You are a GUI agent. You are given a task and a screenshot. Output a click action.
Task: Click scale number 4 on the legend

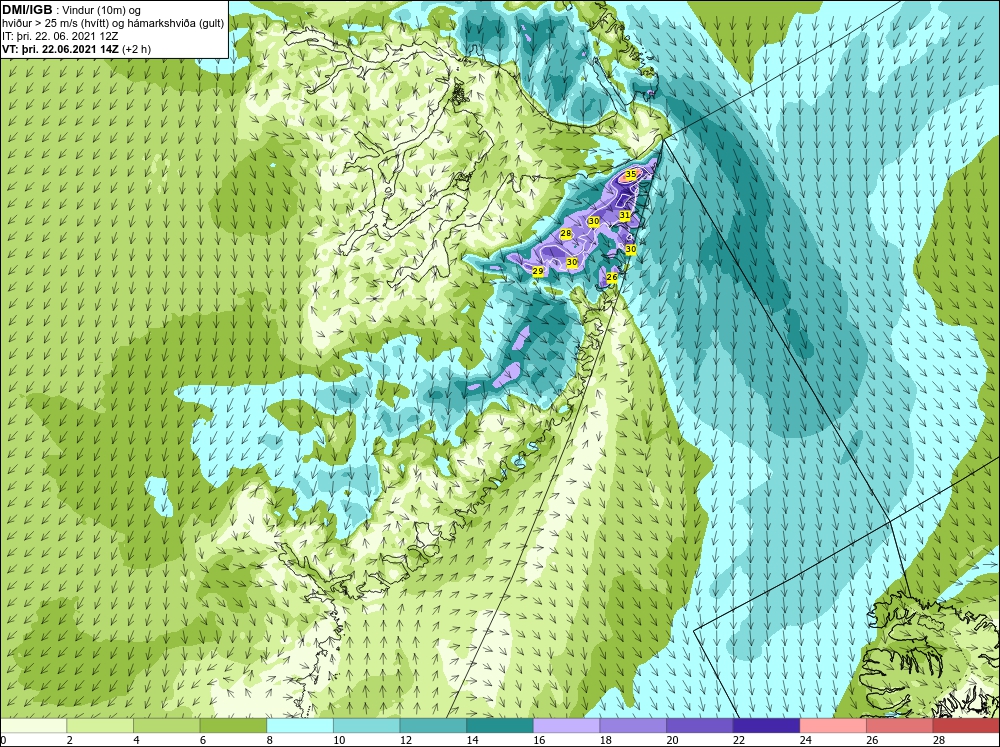pyautogui.click(x=136, y=740)
